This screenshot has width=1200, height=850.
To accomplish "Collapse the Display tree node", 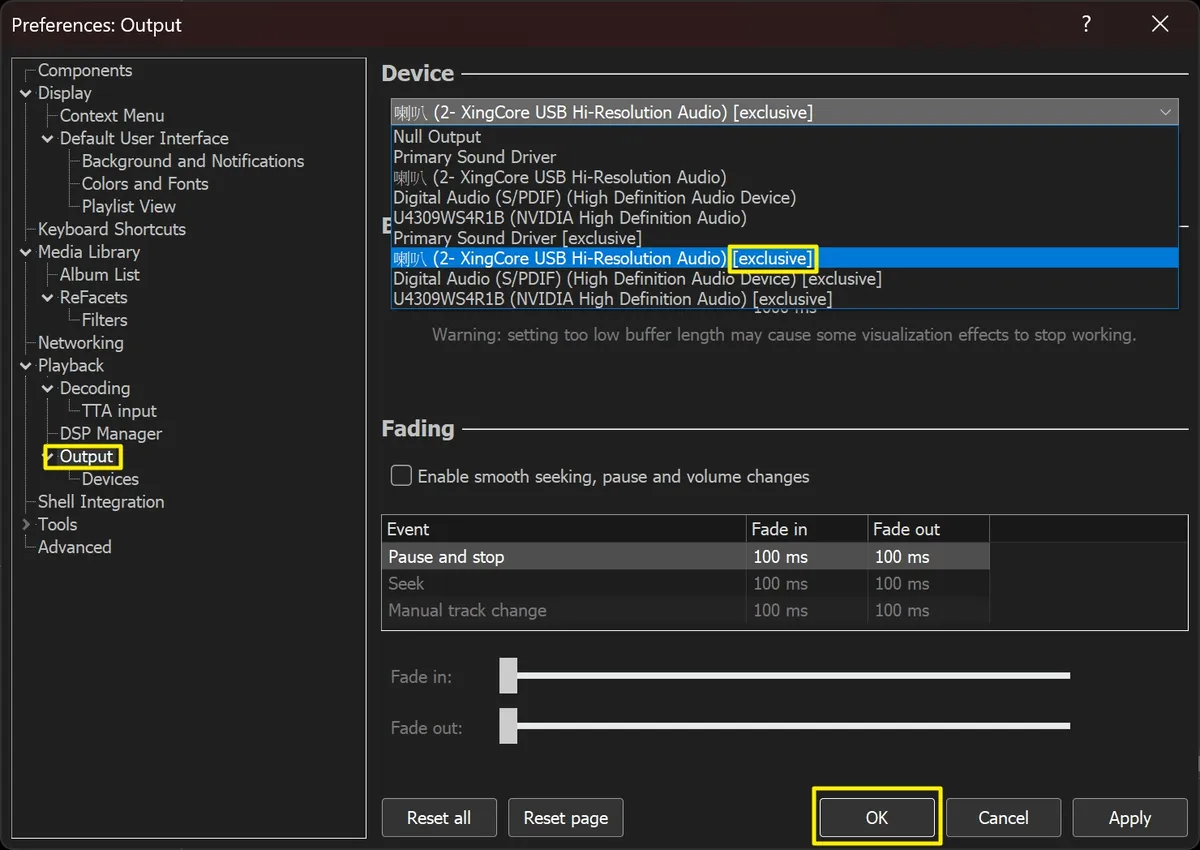I will [x=26, y=93].
